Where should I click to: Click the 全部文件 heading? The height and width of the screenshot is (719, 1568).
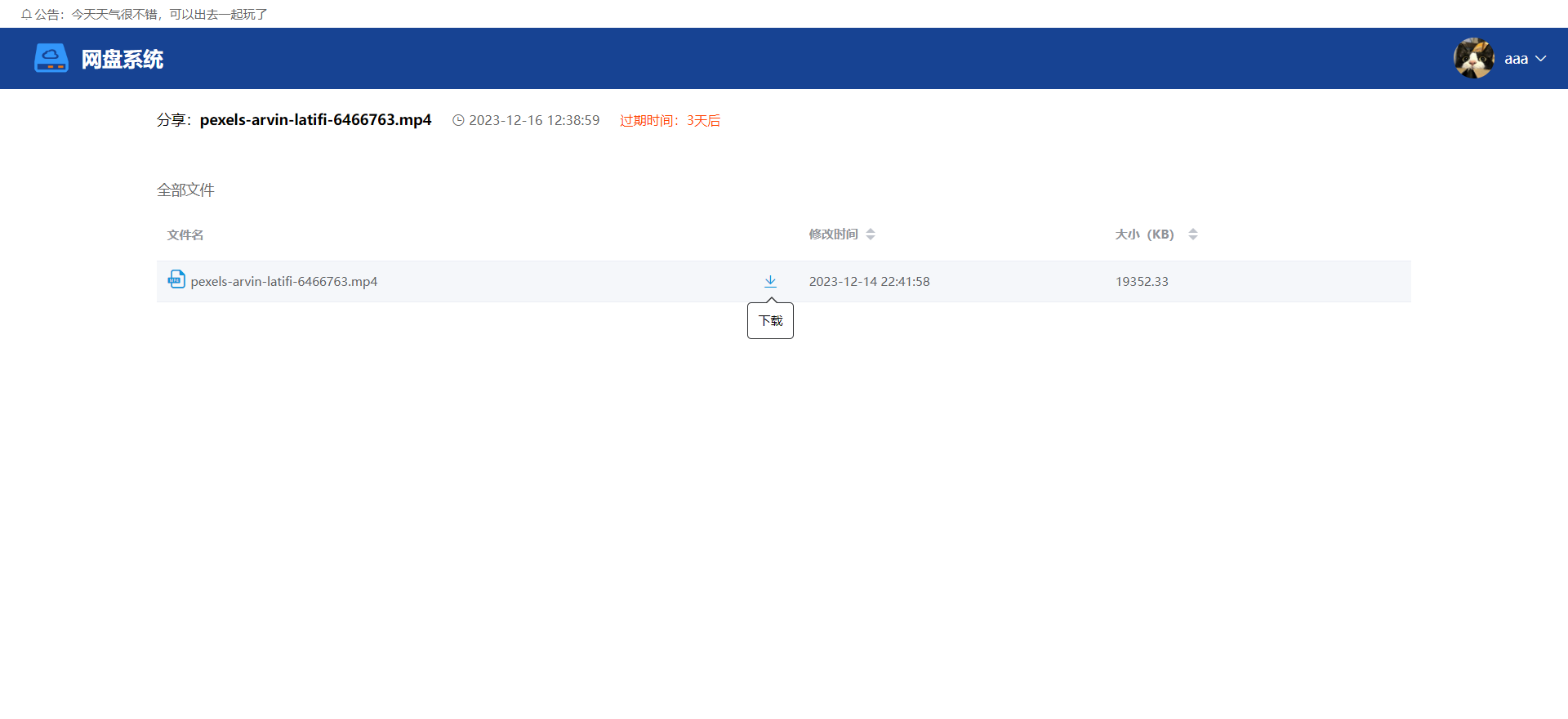pyautogui.click(x=185, y=190)
